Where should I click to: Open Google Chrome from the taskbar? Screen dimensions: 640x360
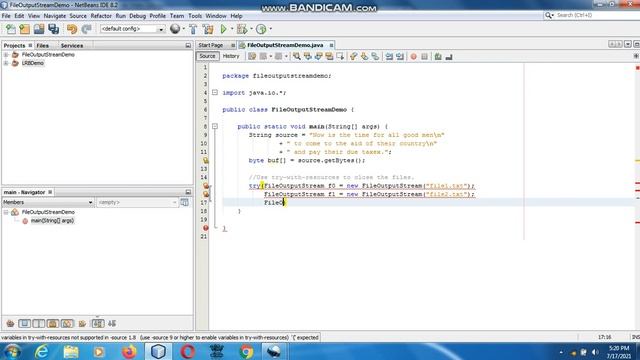[246, 351]
